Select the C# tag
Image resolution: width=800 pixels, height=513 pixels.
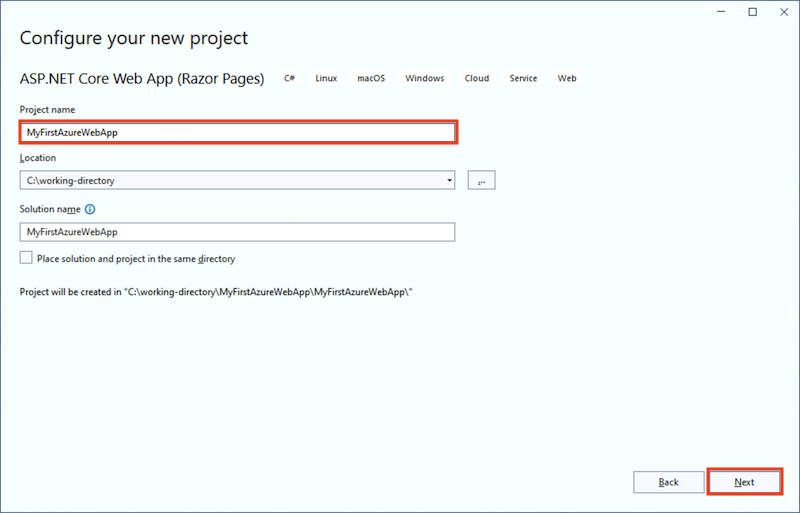coord(289,78)
